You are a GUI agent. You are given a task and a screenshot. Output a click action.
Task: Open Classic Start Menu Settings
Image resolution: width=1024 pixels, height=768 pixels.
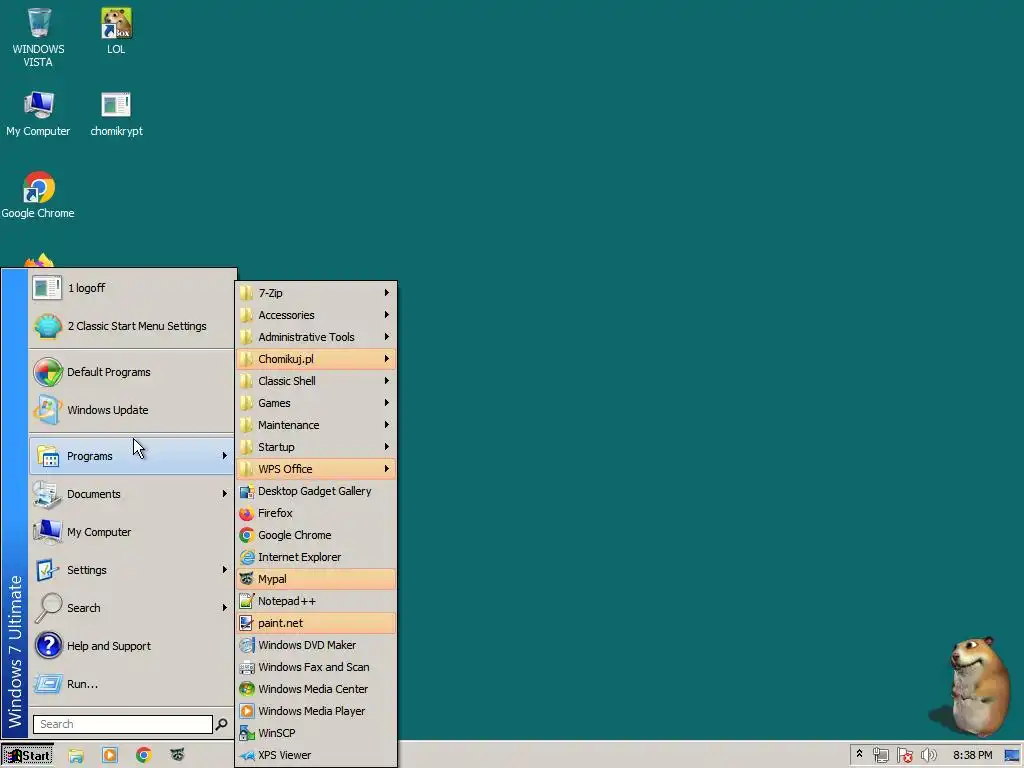click(131, 326)
